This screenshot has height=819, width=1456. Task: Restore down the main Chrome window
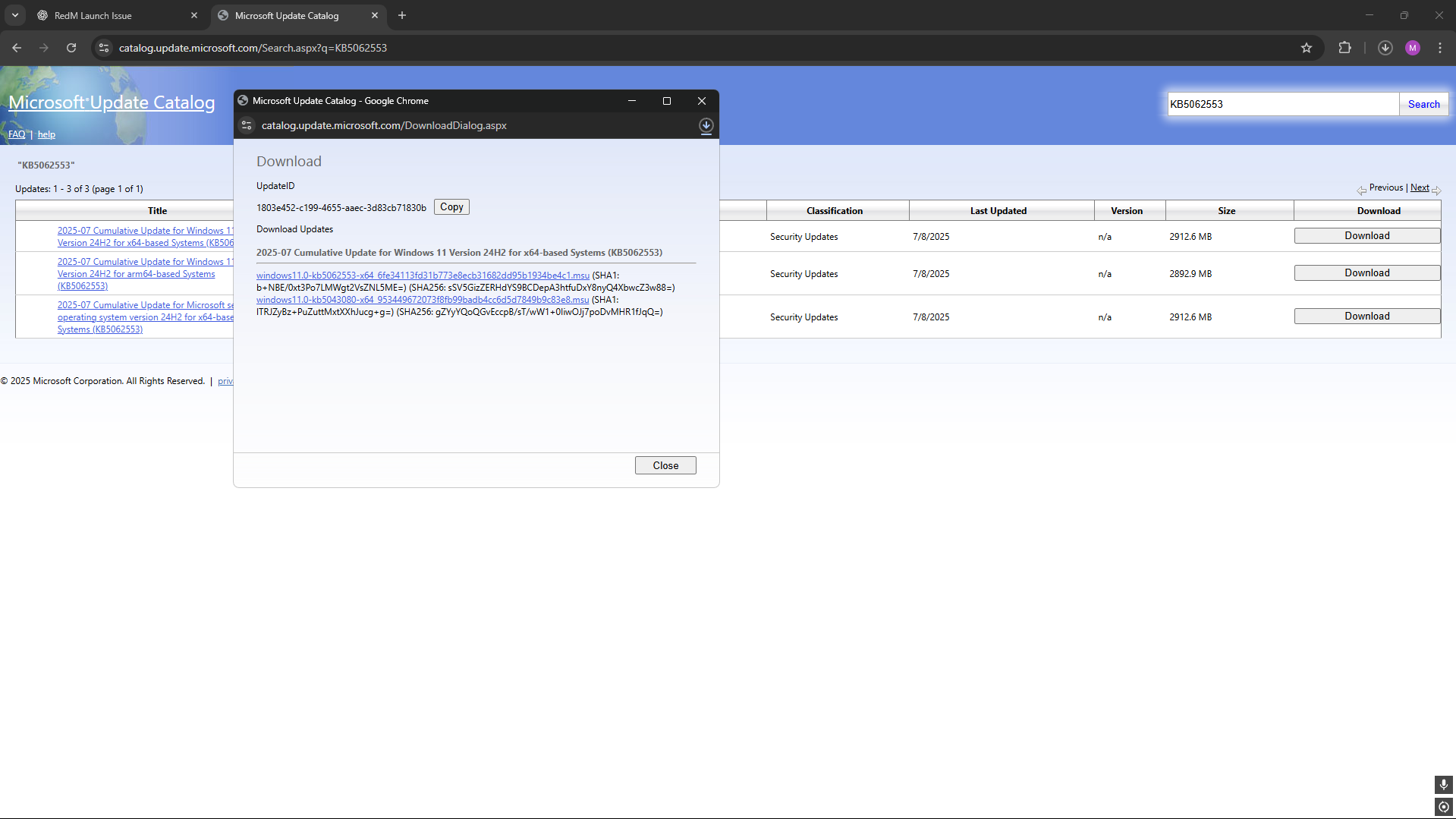pyautogui.click(x=1404, y=15)
